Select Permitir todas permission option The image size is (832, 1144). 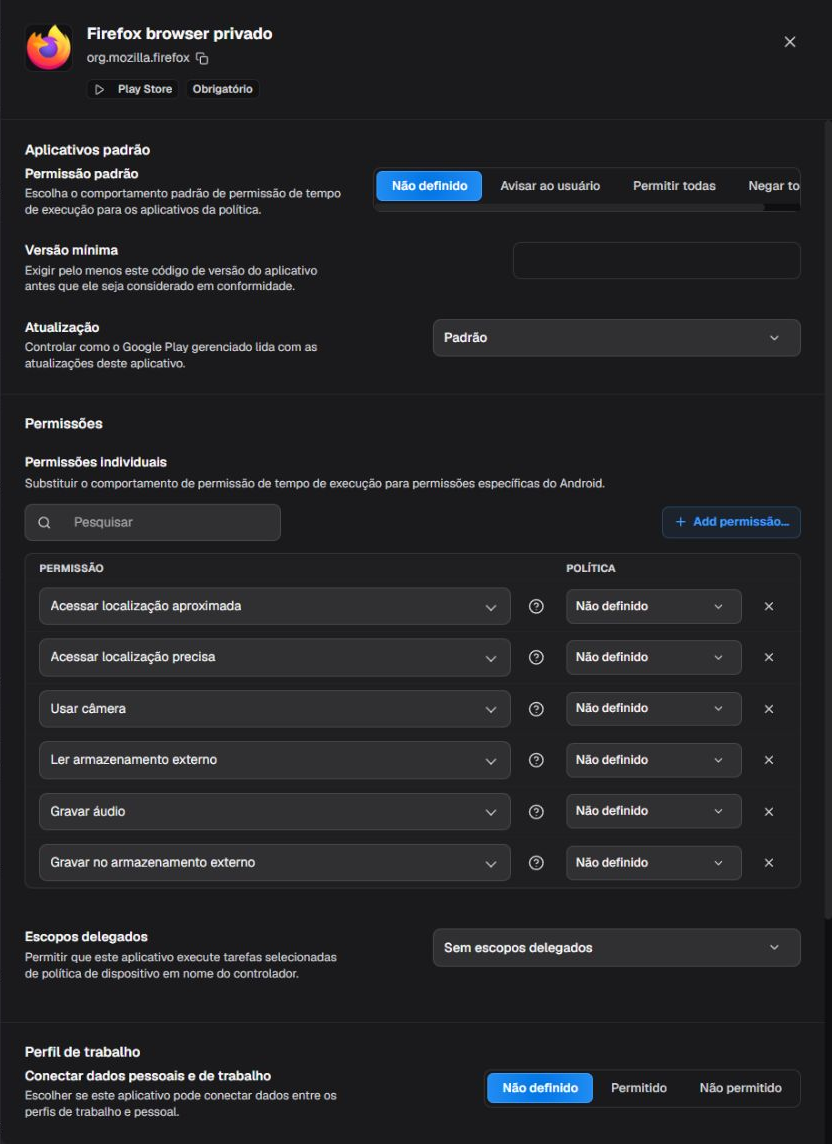coord(674,186)
